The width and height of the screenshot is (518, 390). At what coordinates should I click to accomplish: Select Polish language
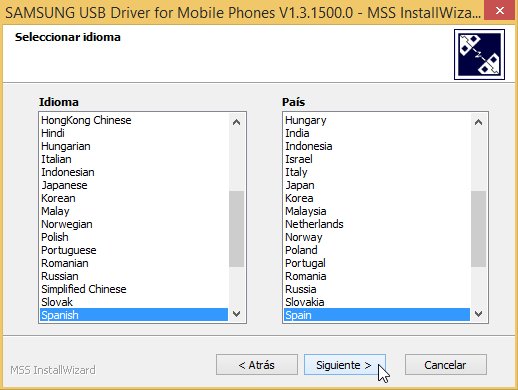point(134,237)
